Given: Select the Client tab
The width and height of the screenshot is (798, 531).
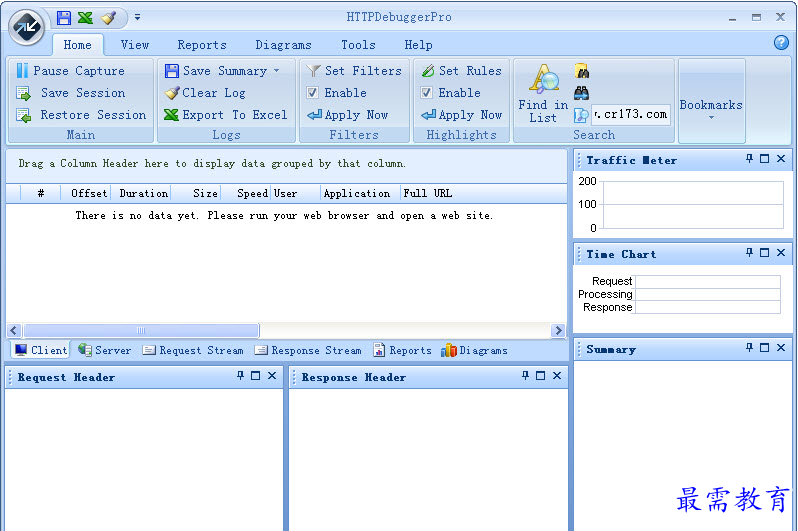Looking at the screenshot, I should [41, 350].
